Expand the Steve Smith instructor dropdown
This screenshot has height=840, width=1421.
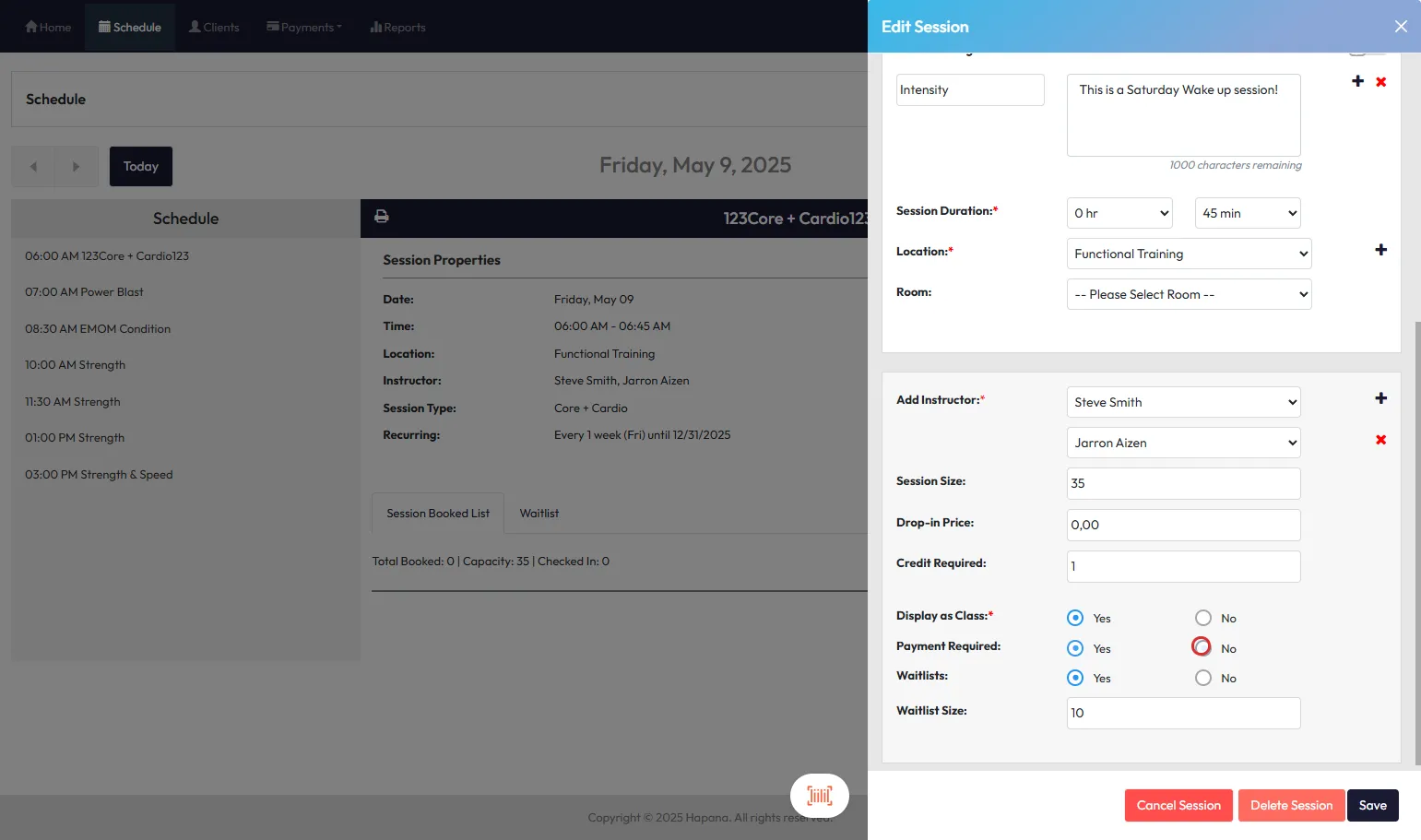coord(1183,402)
